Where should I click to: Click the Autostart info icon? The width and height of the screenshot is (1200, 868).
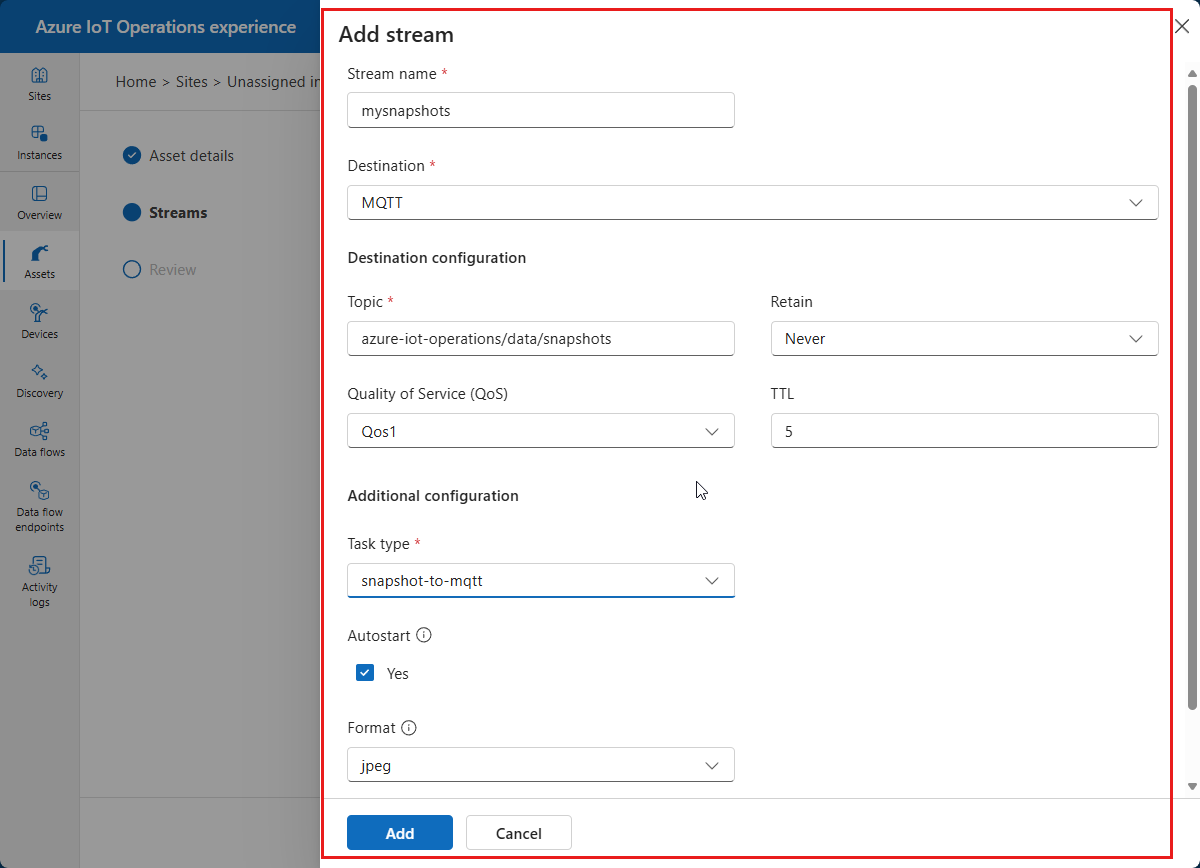coord(424,635)
